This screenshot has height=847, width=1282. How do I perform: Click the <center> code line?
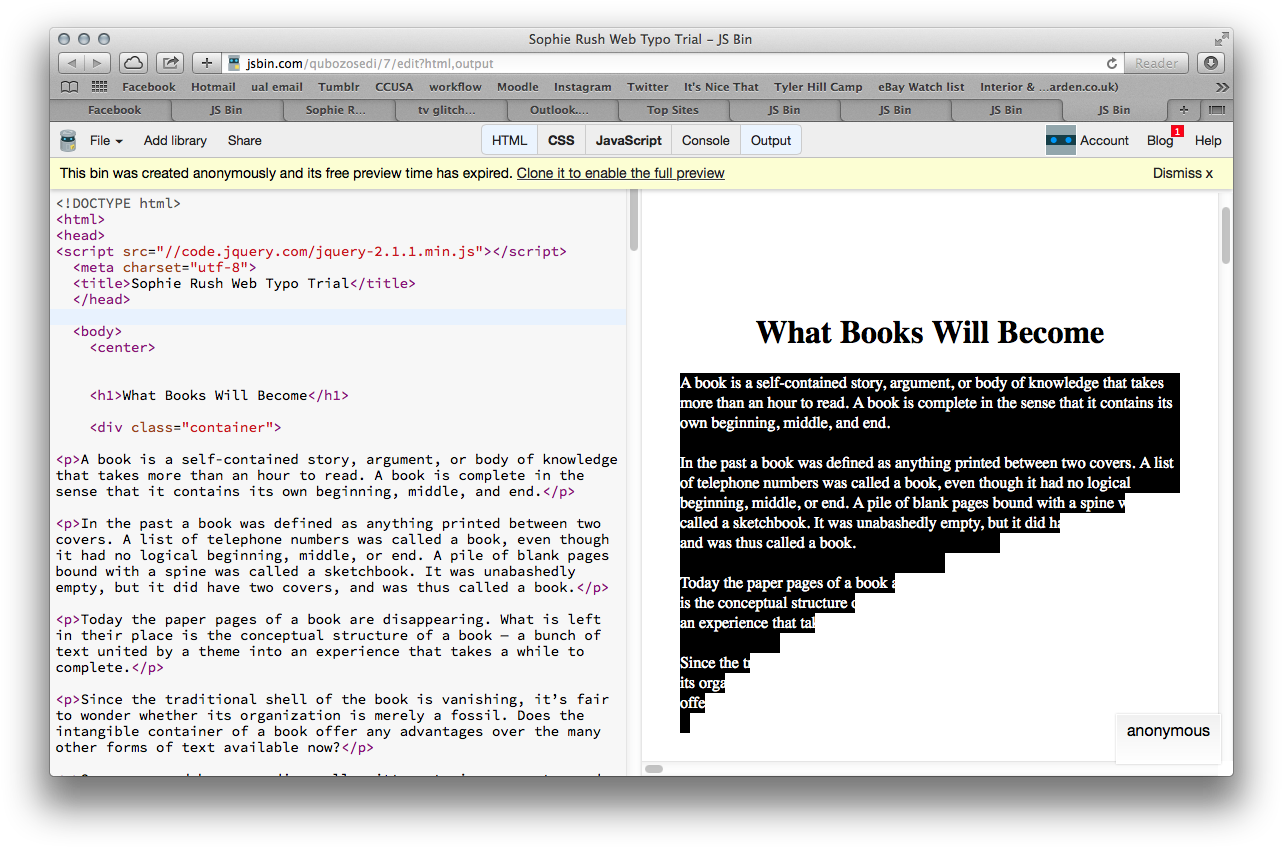[122, 347]
